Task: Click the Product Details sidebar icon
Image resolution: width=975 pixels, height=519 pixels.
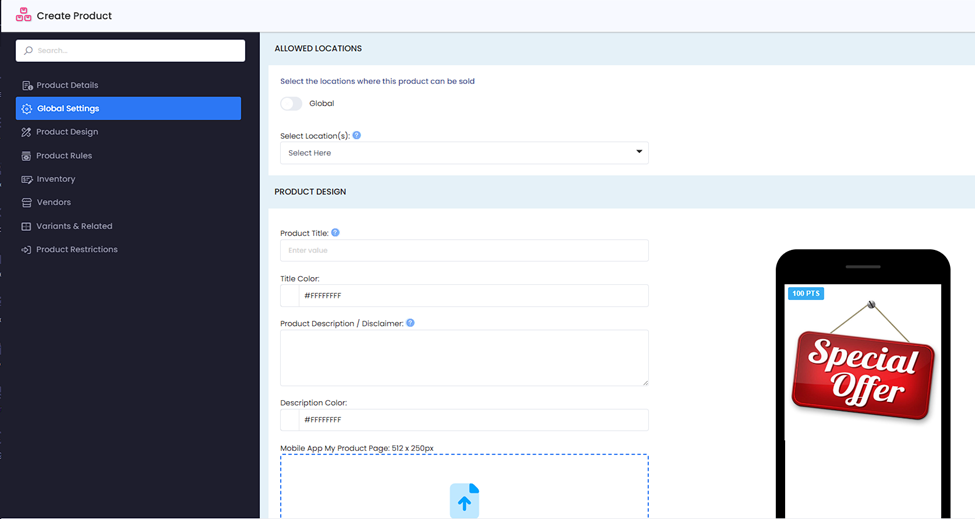Action: 27,85
